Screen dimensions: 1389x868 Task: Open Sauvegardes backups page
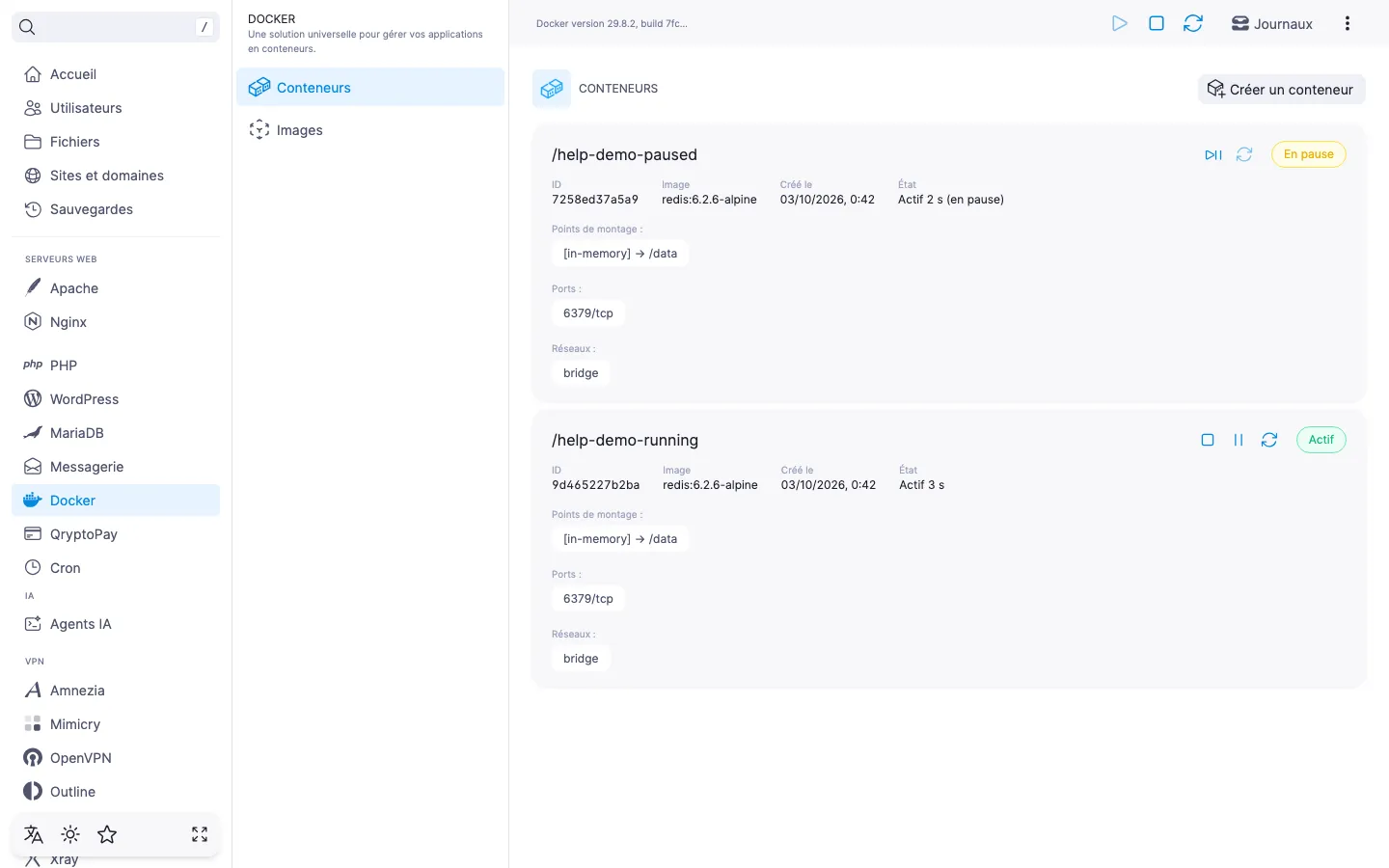coord(116,209)
